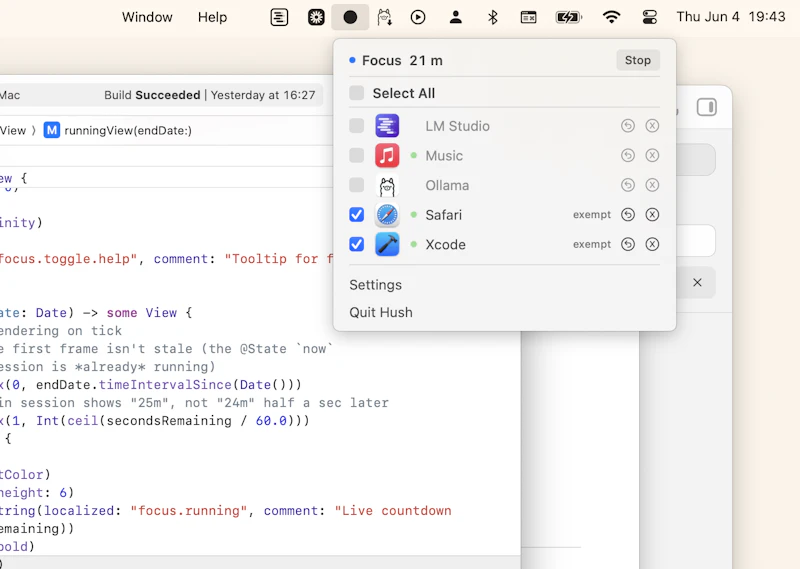Screen dimensions: 800x569
Task: Choose Quit Hush
Action: click(381, 312)
